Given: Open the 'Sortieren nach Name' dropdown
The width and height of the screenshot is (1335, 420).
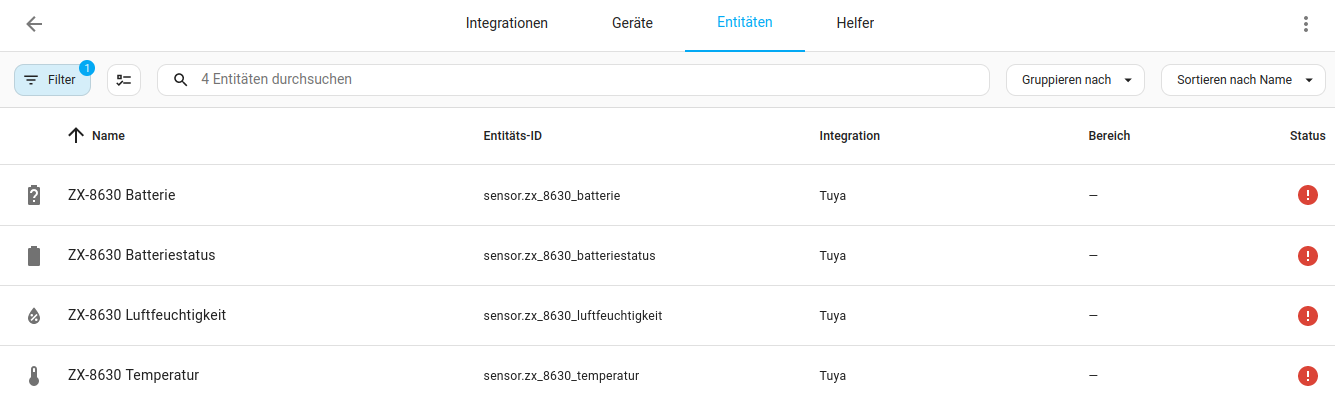Looking at the screenshot, I should tap(1243, 80).
